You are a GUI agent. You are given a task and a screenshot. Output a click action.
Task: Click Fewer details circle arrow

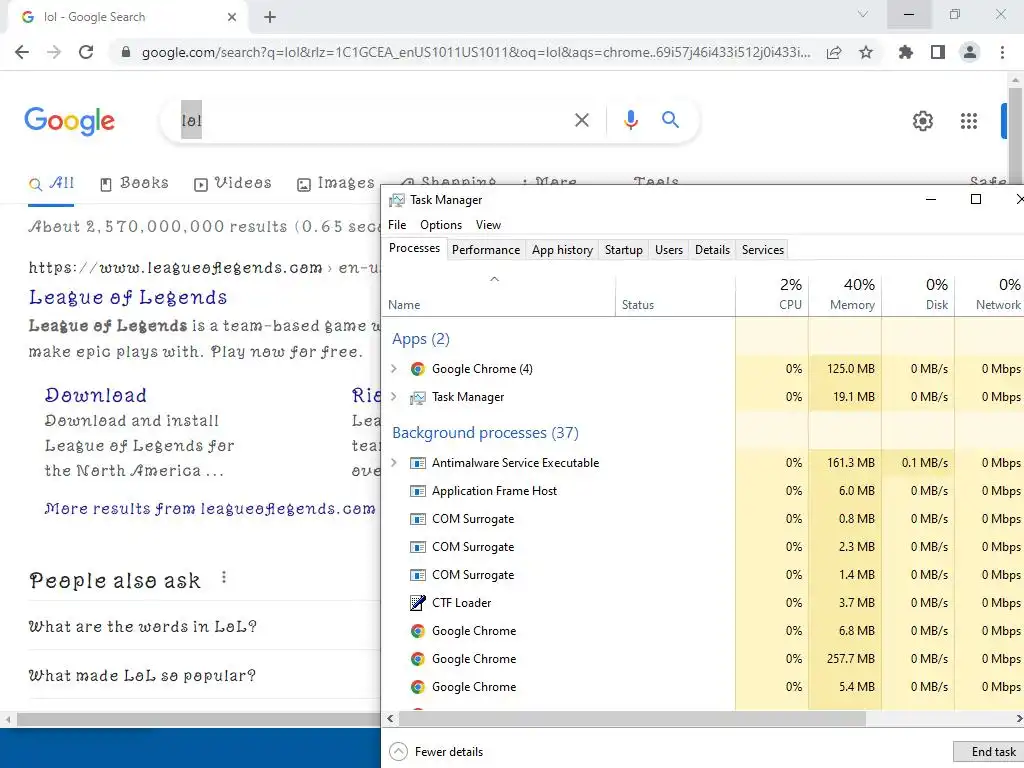398,752
